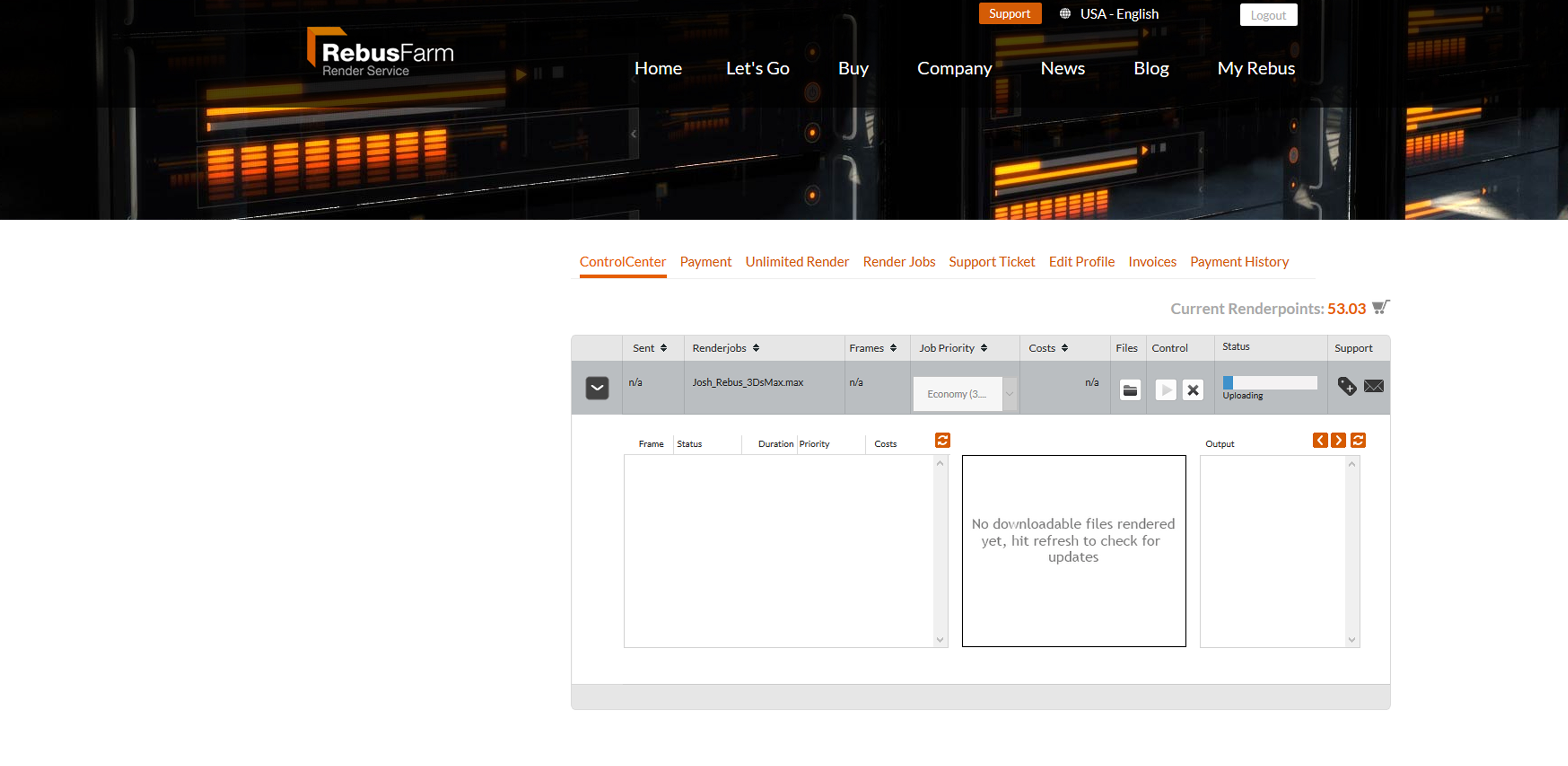Refresh the frame list panel
This screenshot has height=766, width=1568.
coord(942,440)
